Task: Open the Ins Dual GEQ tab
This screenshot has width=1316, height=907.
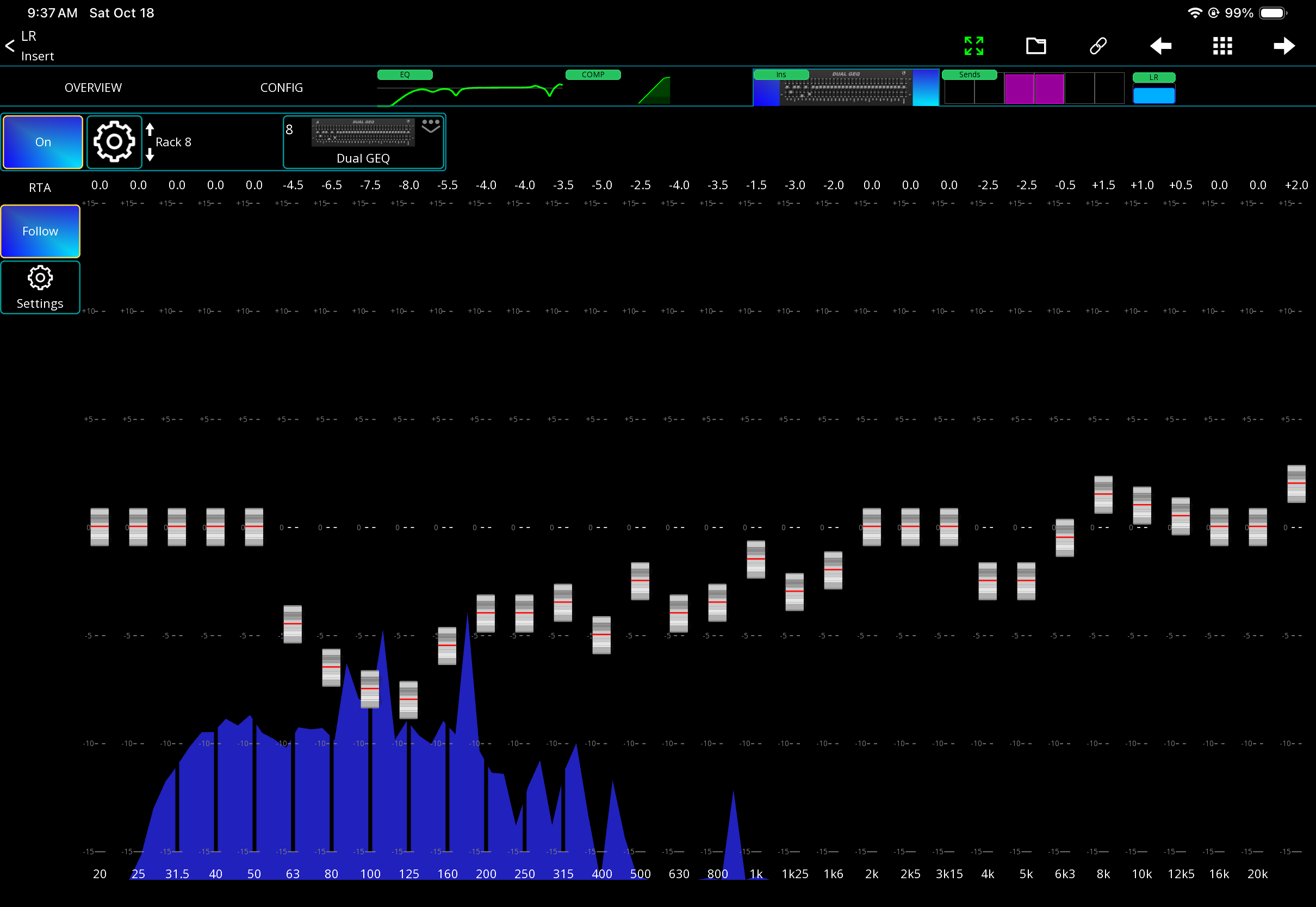Action: pos(846,88)
